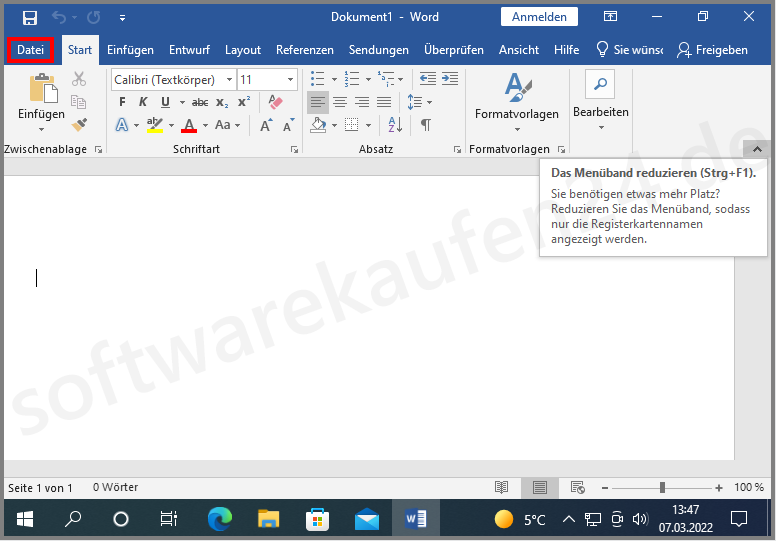This screenshot has height=541, width=776.
Task: Switch to the Ansicht tab
Action: pos(519,50)
